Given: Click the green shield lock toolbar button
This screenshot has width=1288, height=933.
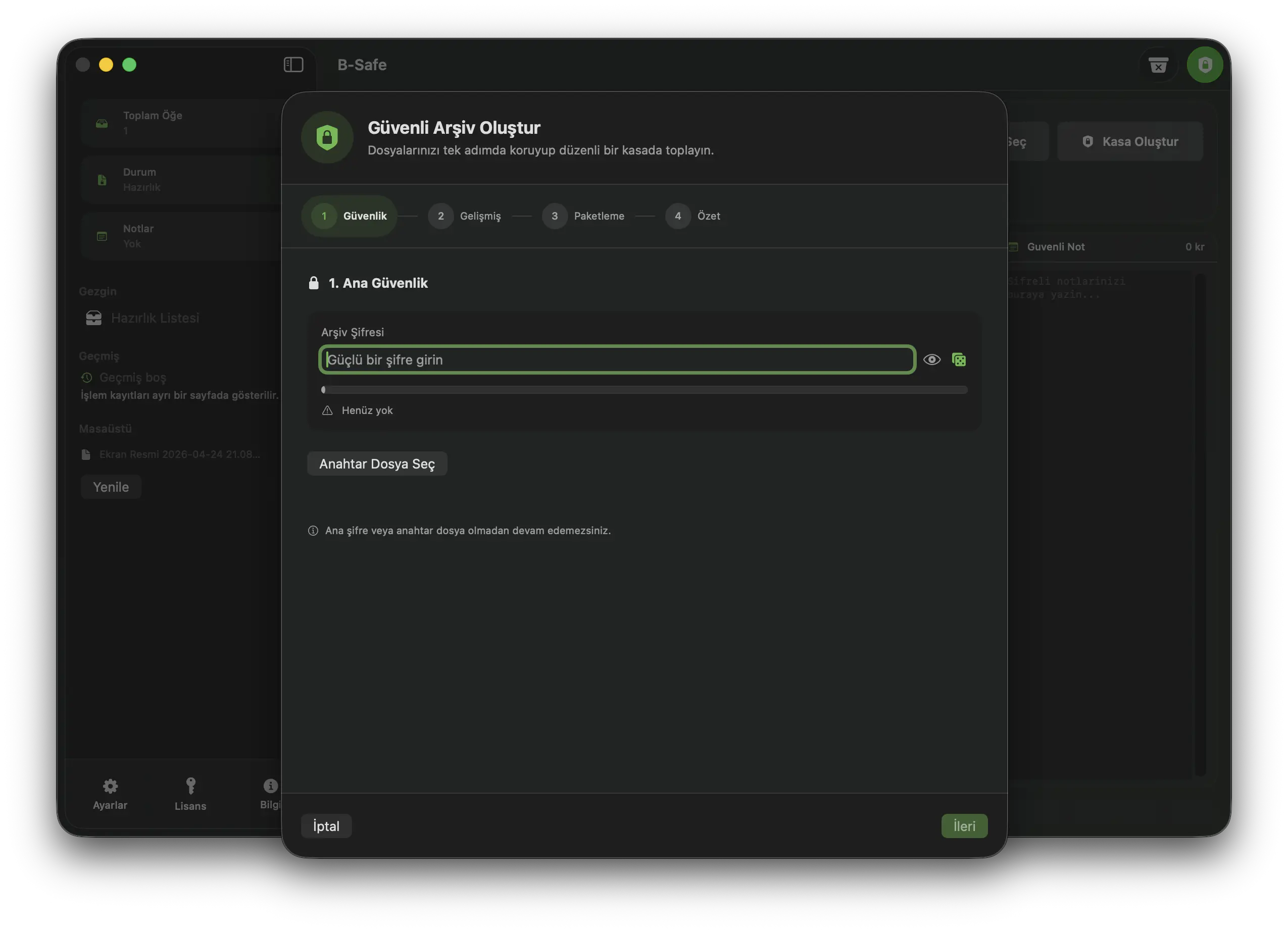Looking at the screenshot, I should pyautogui.click(x=1205, y=65).
